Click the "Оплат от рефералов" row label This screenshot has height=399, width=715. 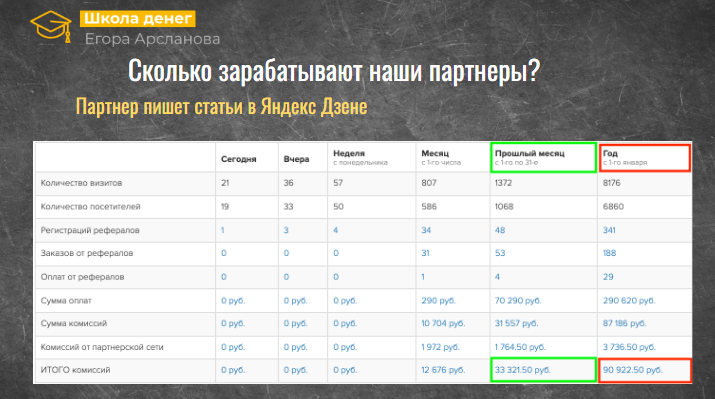[x=82, y=277]
